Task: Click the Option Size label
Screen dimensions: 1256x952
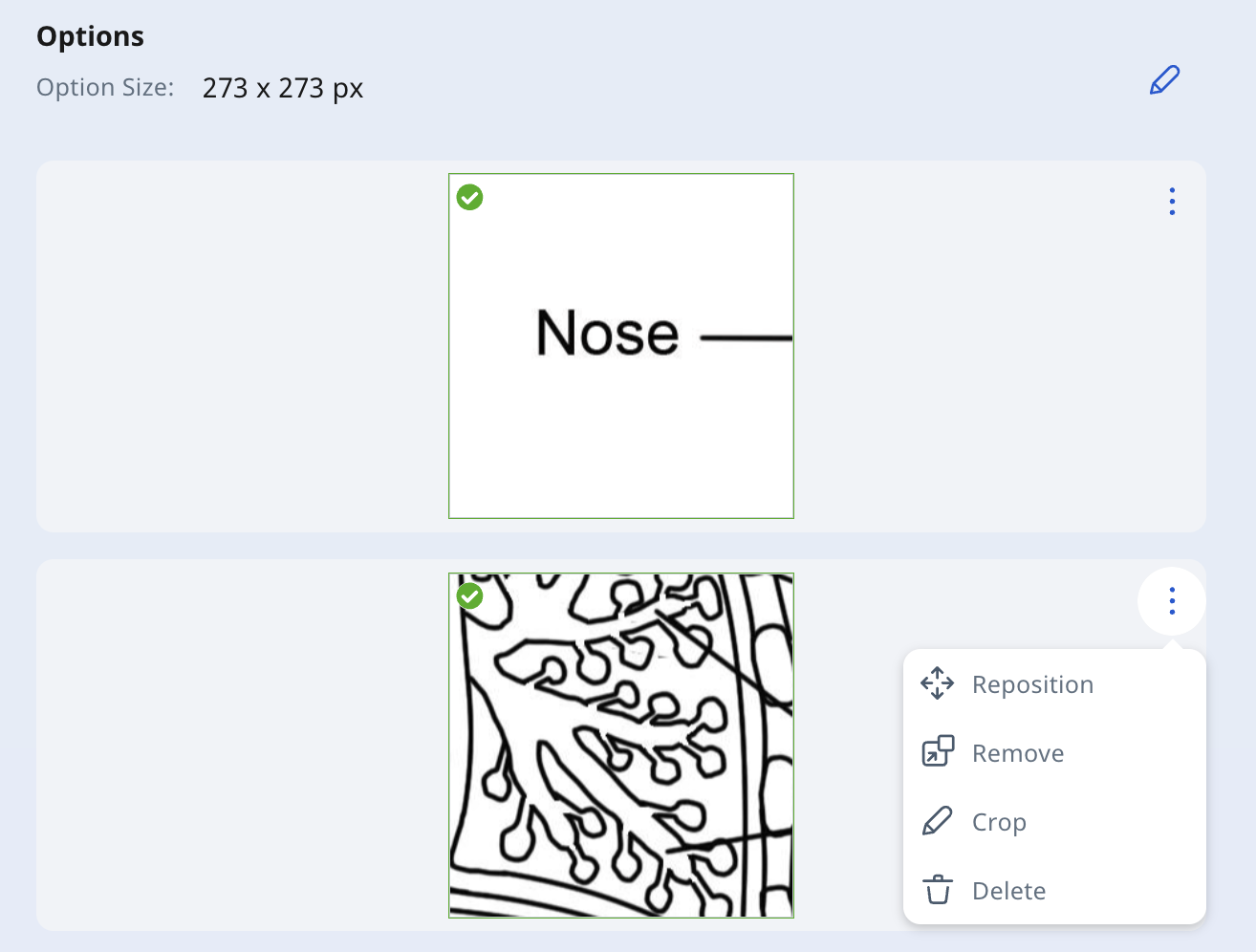Action: 105,88
